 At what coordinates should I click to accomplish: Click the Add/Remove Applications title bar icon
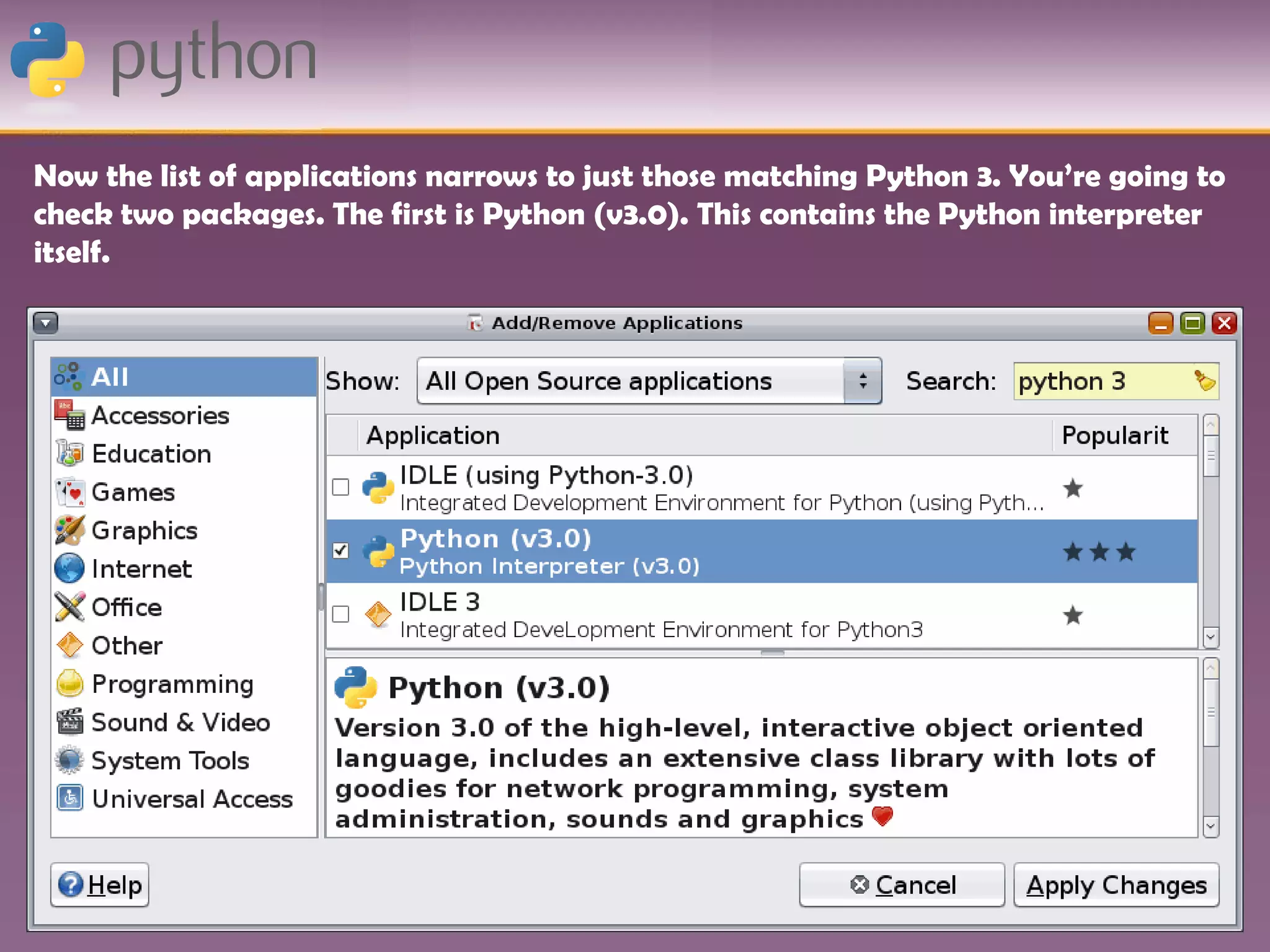pyautogui.click(x=476, y=323)
